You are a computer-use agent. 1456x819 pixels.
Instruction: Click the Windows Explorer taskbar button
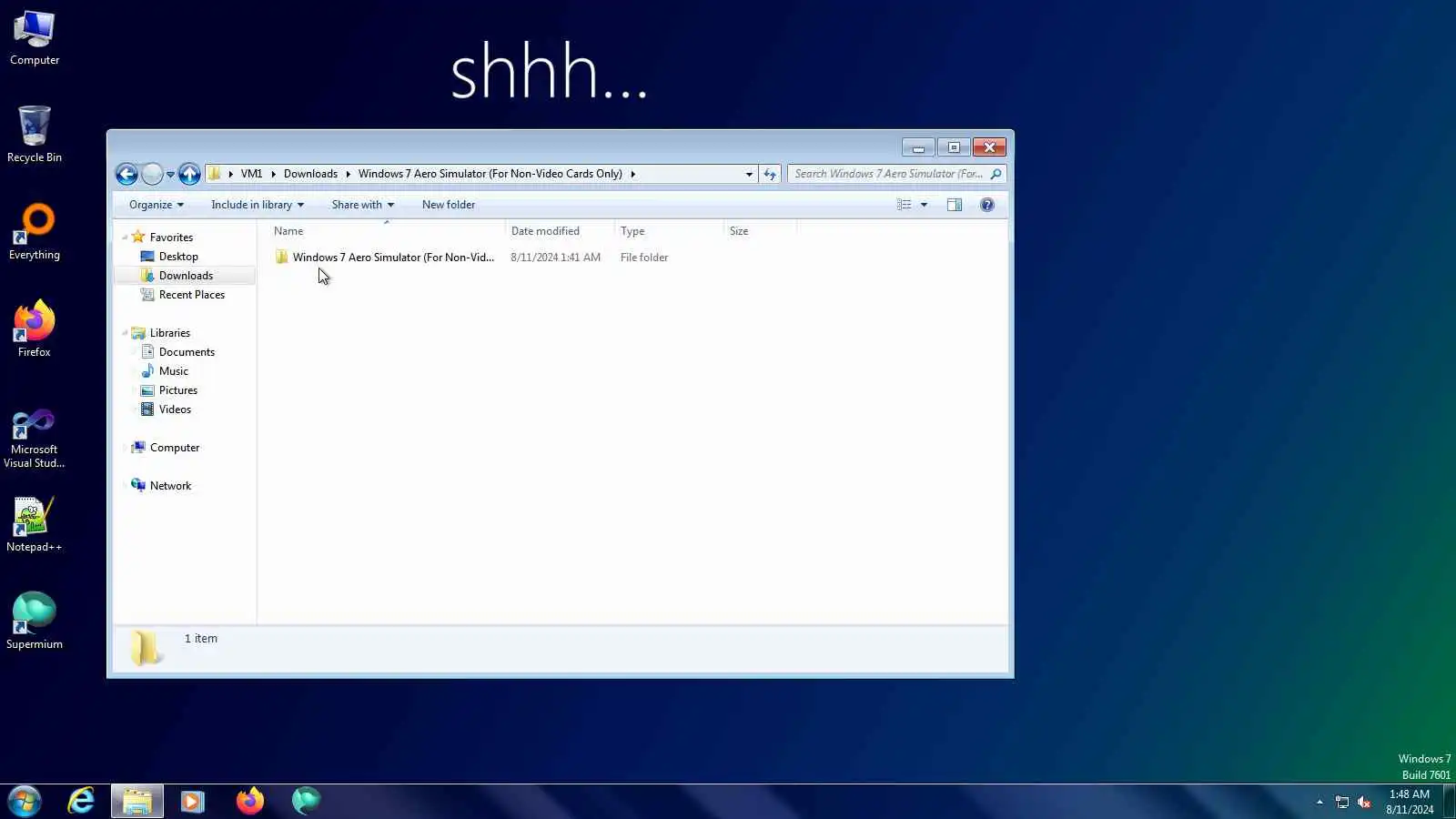click(137, 801)
